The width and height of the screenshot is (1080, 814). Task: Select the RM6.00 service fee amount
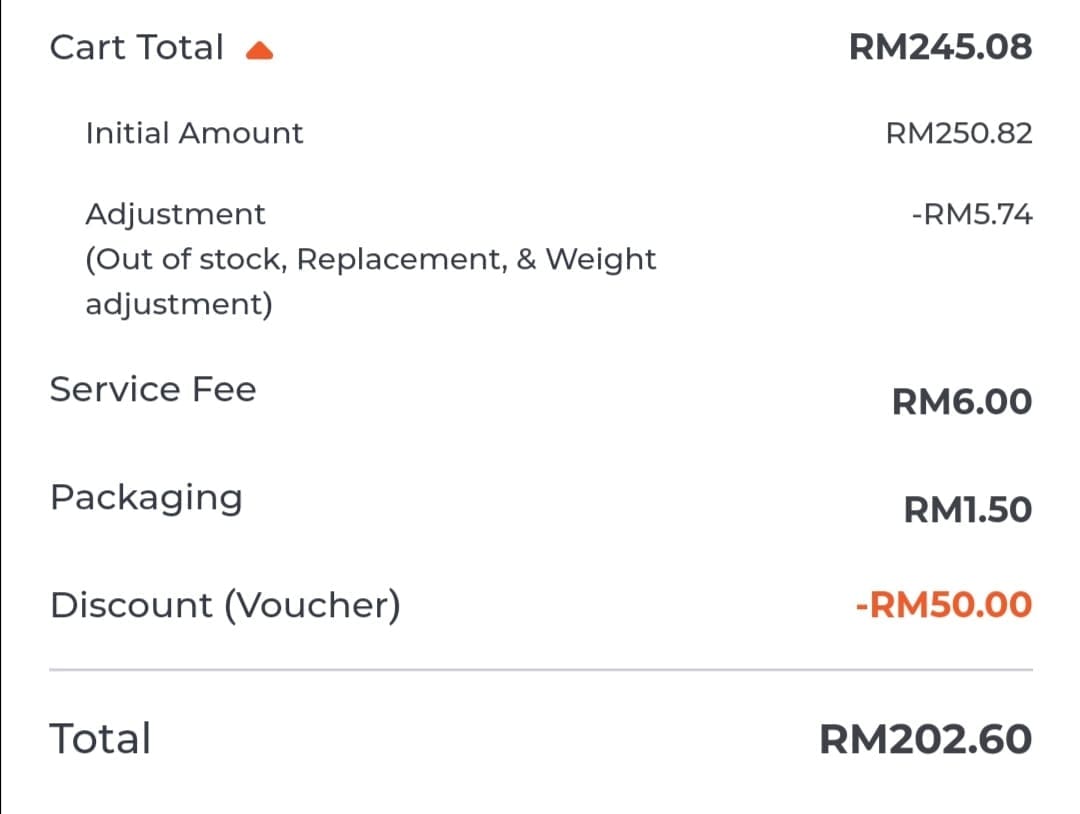pyautogui.click(x=962, y=401)
